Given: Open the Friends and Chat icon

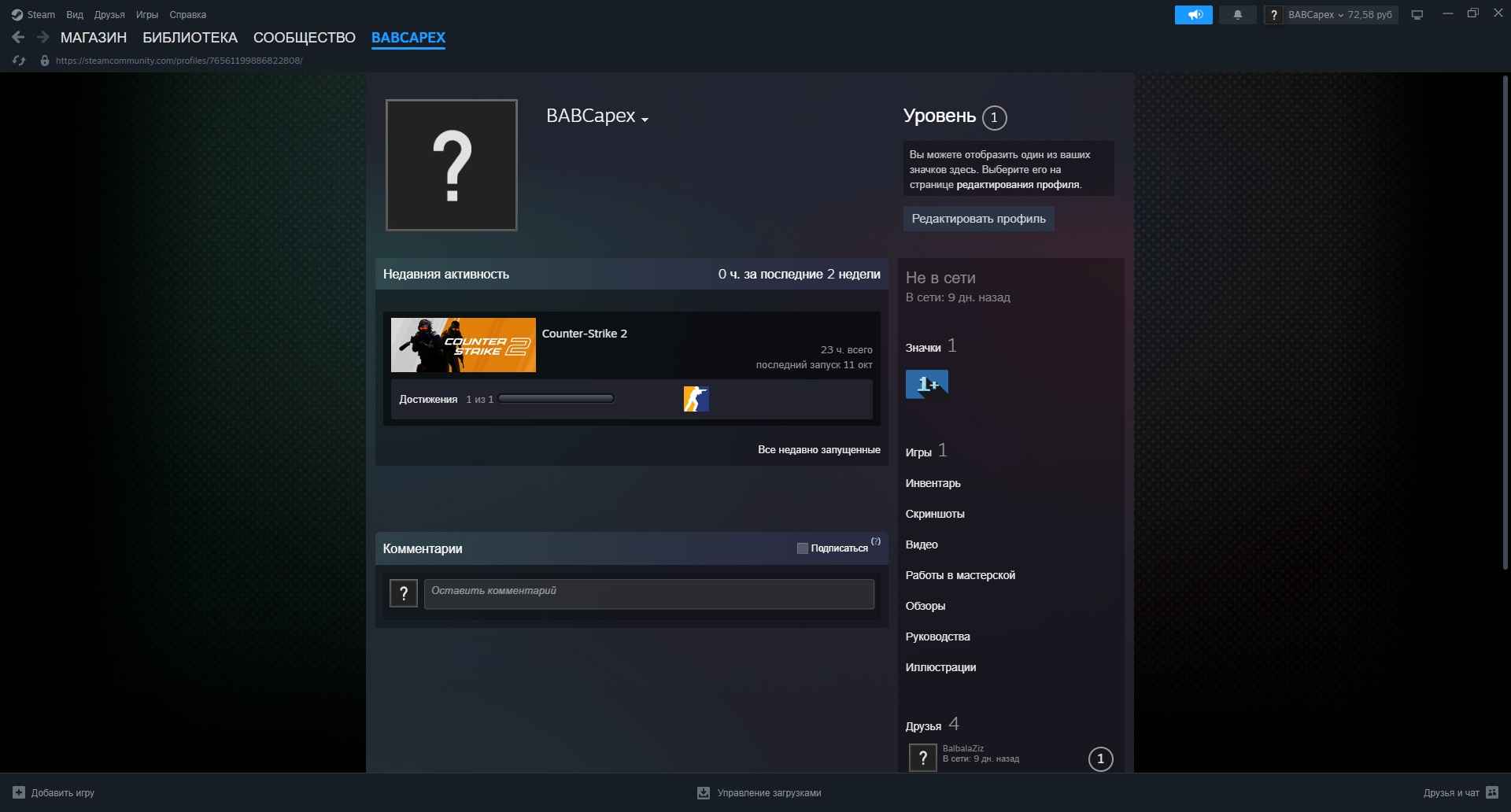Looking at the screenshot, I should pos(1492,792).
